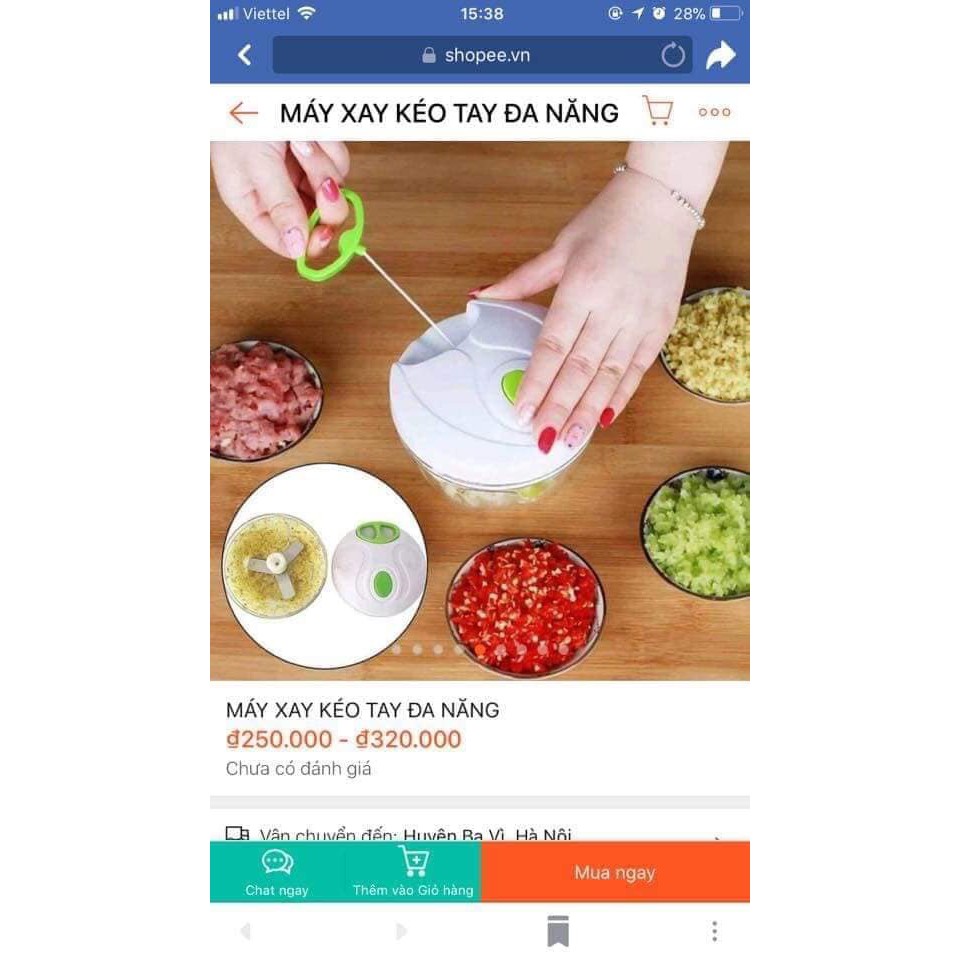Image resolution: width=960 pixels, height=960 pixels.
Task: Add item via Thêm vào Giỏ hàng
Action: pyautogui.click(x=413, y=872)
